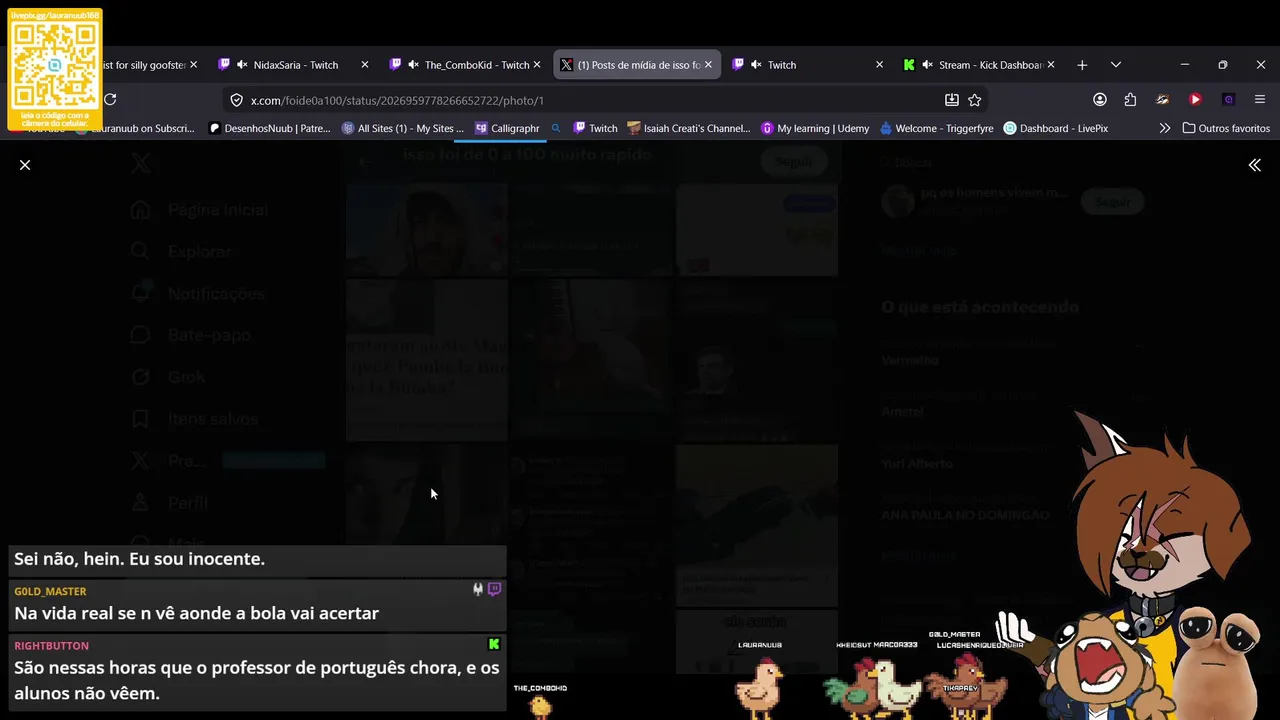Close the plain Twitch tab

pyautogui.click(x=879, y=65)
